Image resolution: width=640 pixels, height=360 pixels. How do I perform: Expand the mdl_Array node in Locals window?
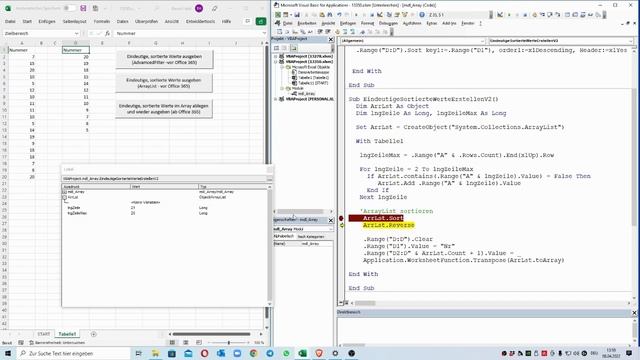pos(64,191)
